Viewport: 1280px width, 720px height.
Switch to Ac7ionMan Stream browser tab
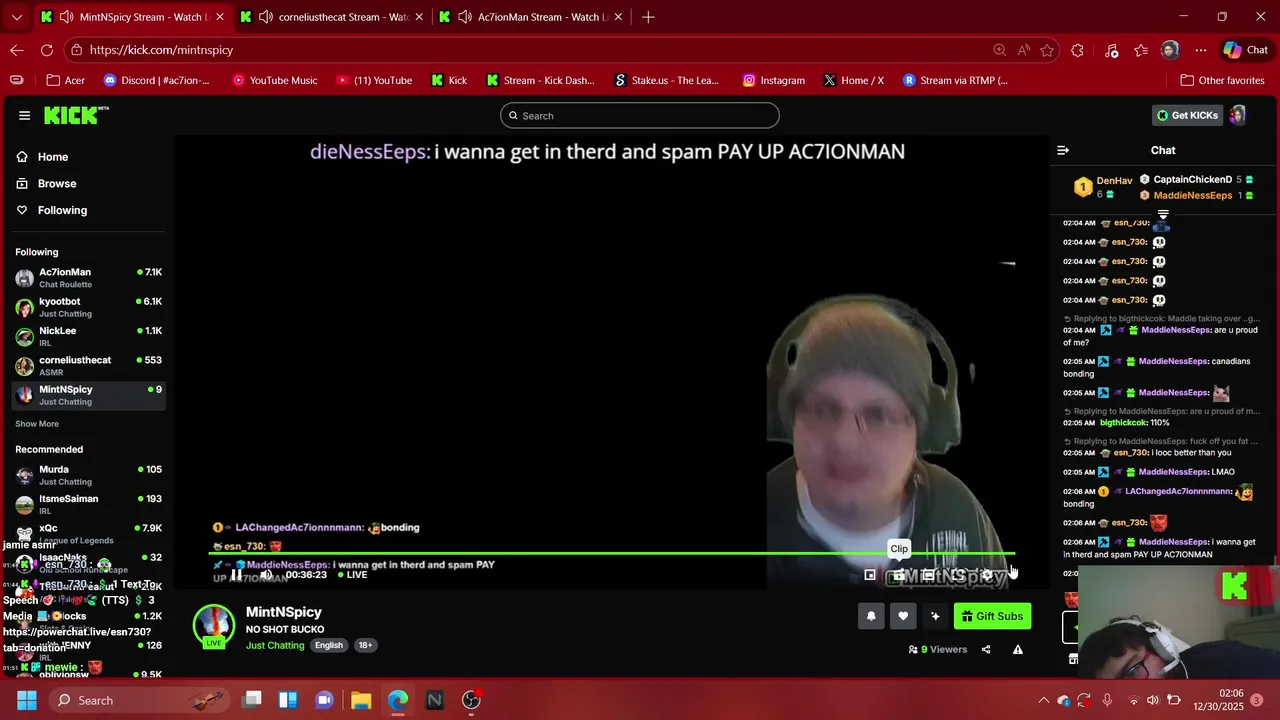[x=530, y=17]
